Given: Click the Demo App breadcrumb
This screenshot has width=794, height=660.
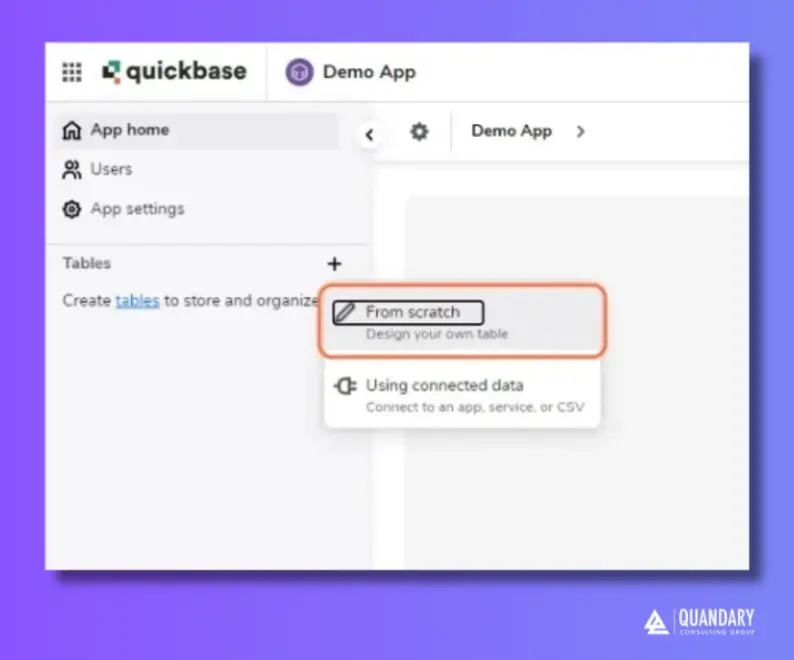Looking at the screenshot, I should pyautogui.click(x=511, y=131).
